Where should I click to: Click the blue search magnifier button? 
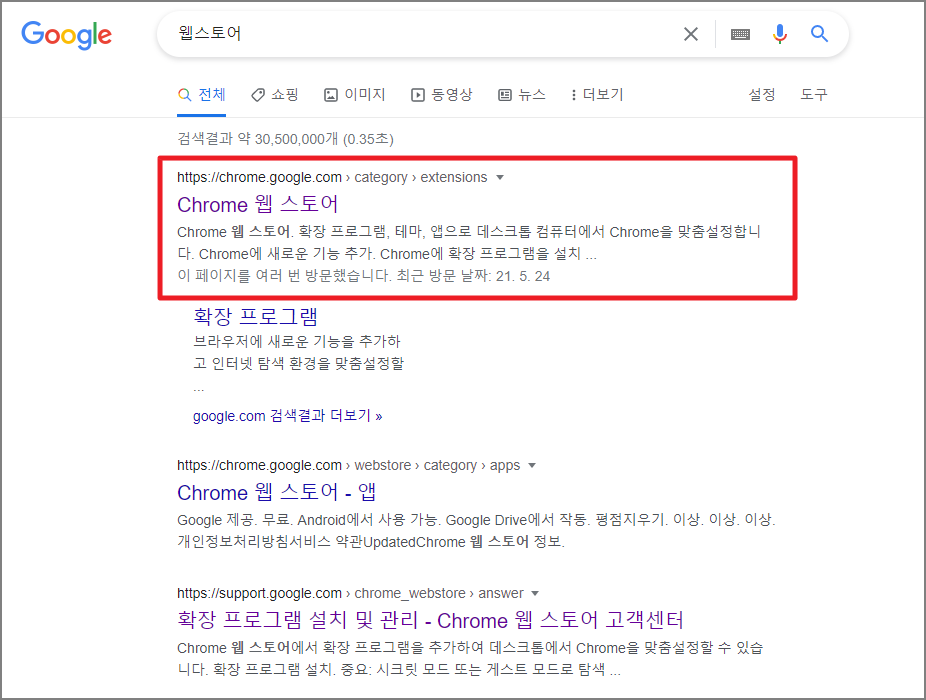pyautogui.click(x=819, y=34)
